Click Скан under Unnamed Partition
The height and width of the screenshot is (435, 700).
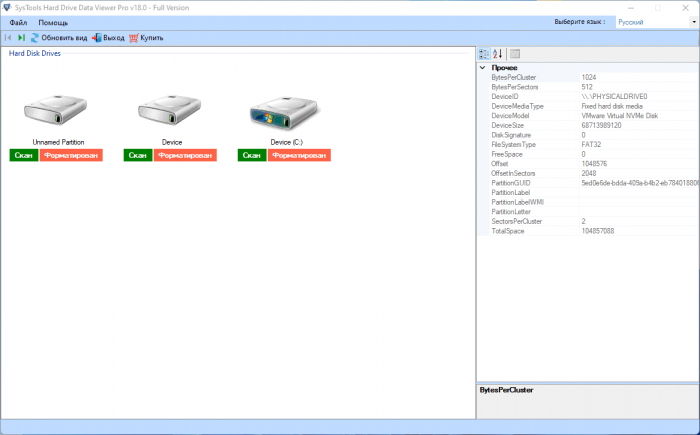pos(24,155)
